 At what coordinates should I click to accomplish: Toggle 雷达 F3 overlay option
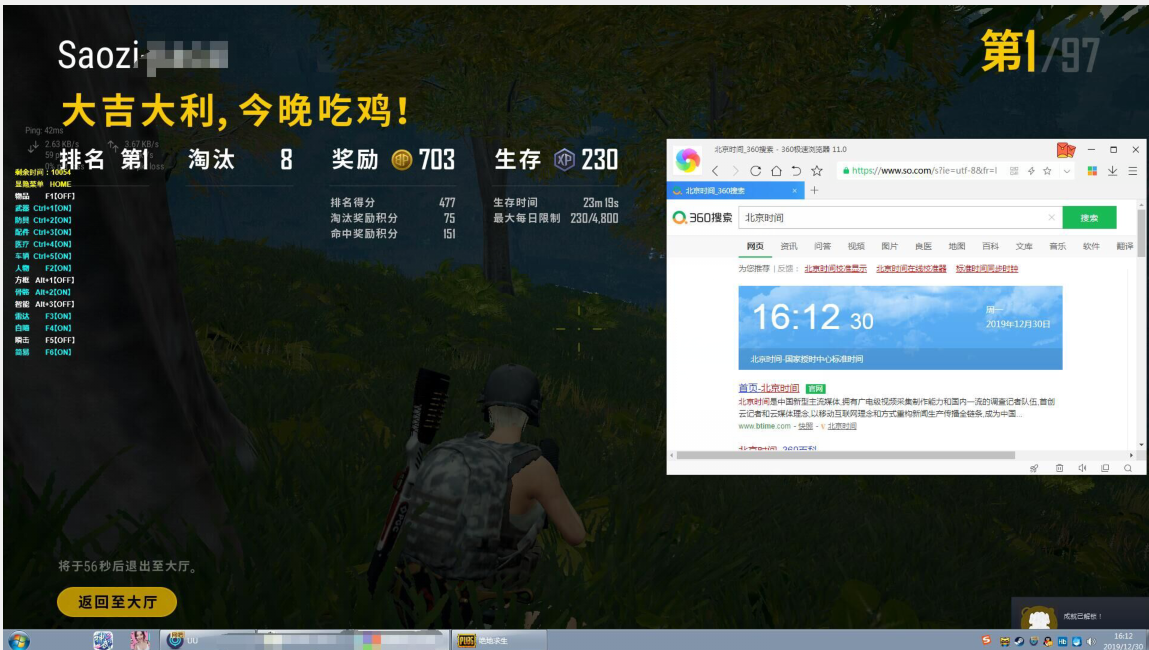pos(43,316)
